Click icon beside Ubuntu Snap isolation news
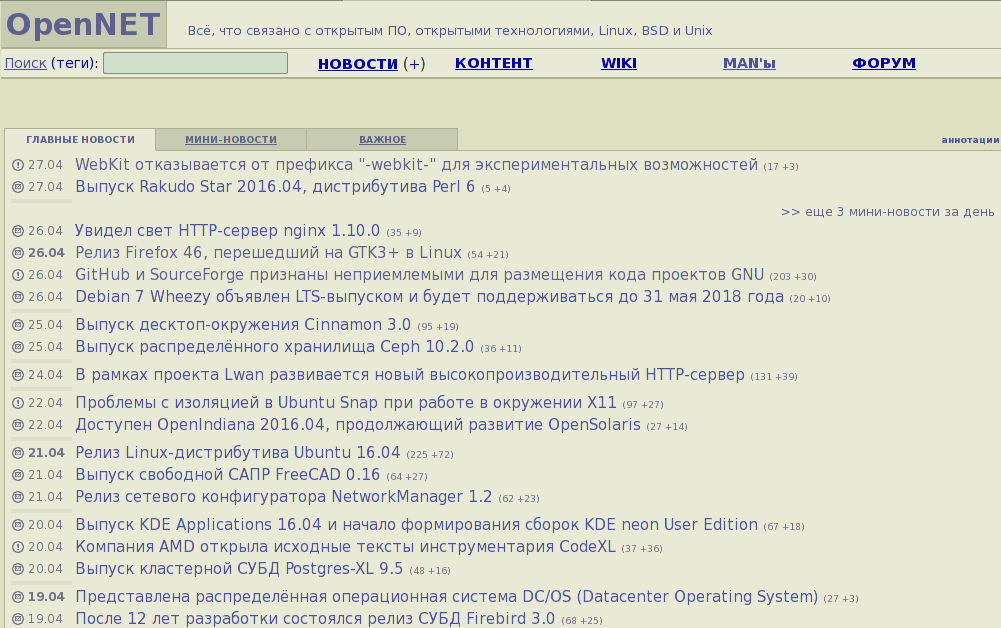The image size is (1001, 628). (18, 403)
